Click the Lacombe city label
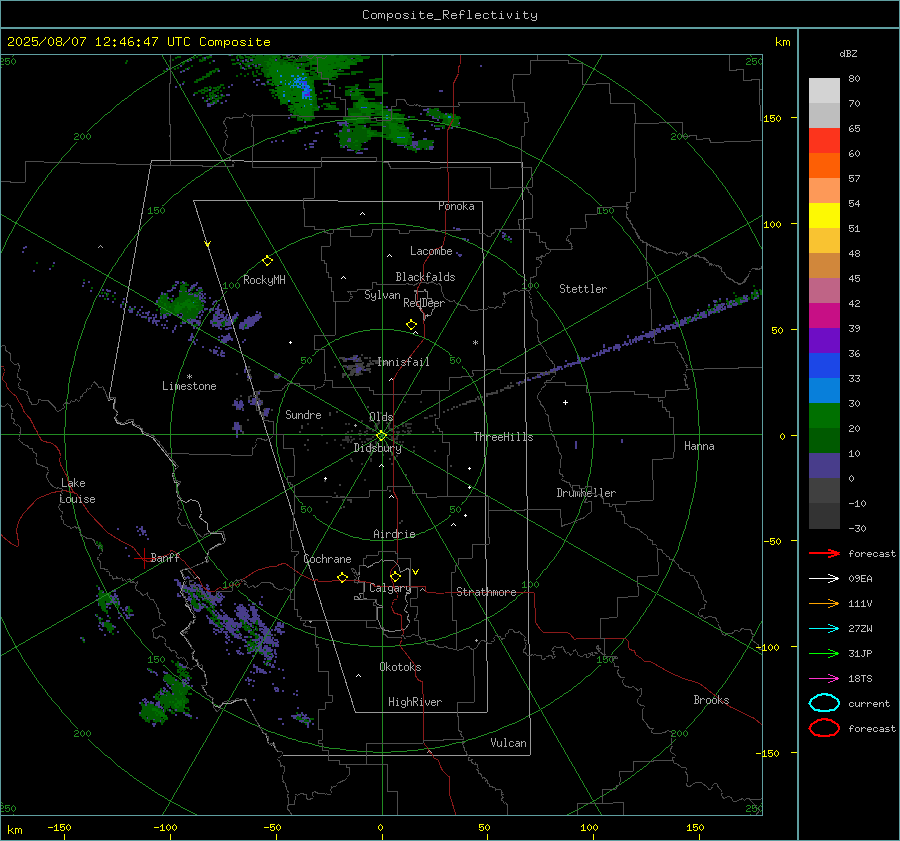The height and width of the screenshot is (841, 900). click(431, 251)
